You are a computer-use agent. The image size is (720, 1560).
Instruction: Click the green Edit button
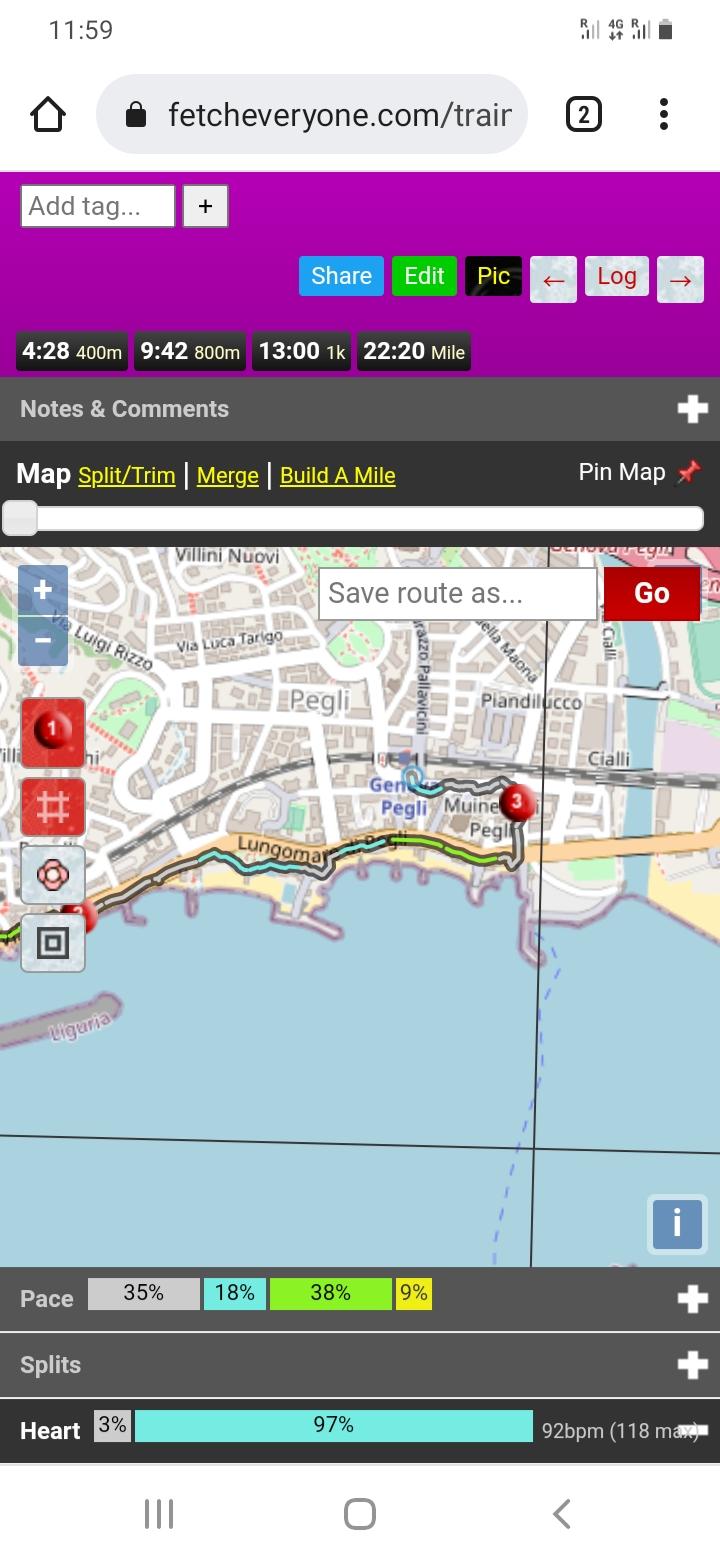(424, 276)
